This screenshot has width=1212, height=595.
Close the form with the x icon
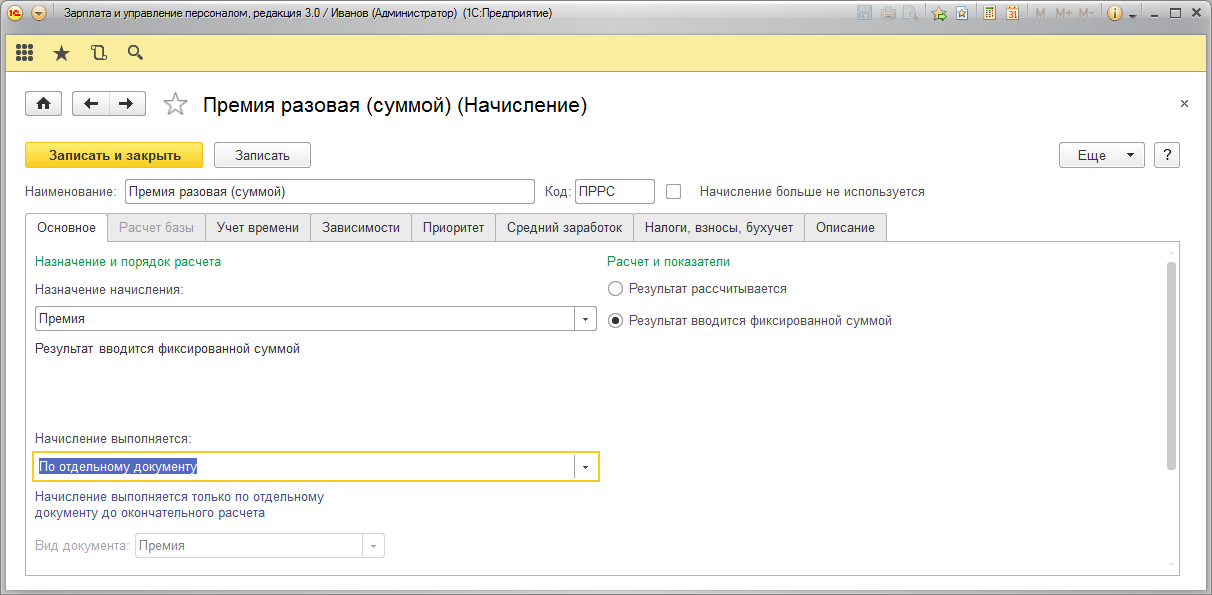click(1184, 104)
